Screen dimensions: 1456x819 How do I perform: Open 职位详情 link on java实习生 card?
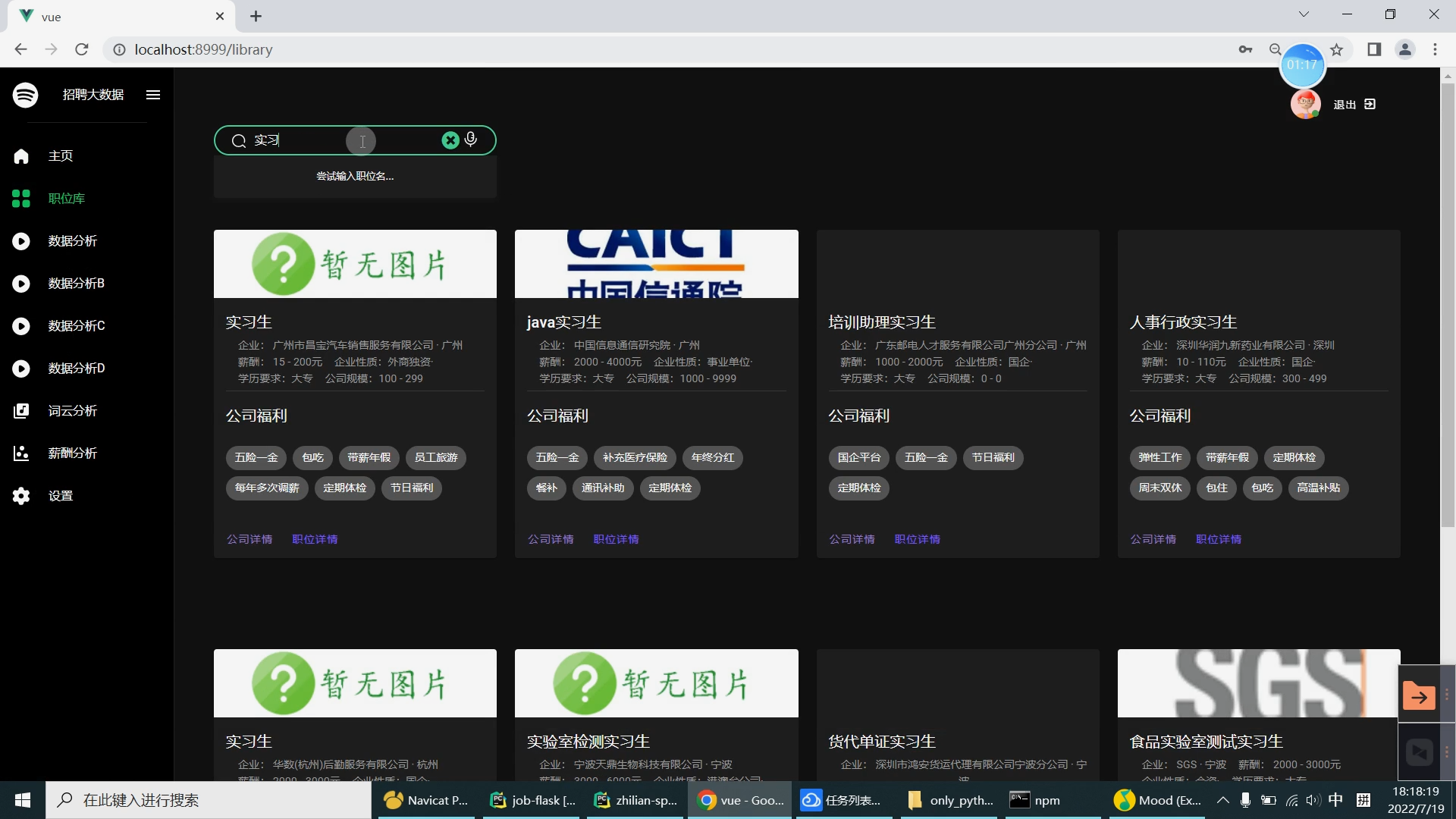click(x=617, y=539)
